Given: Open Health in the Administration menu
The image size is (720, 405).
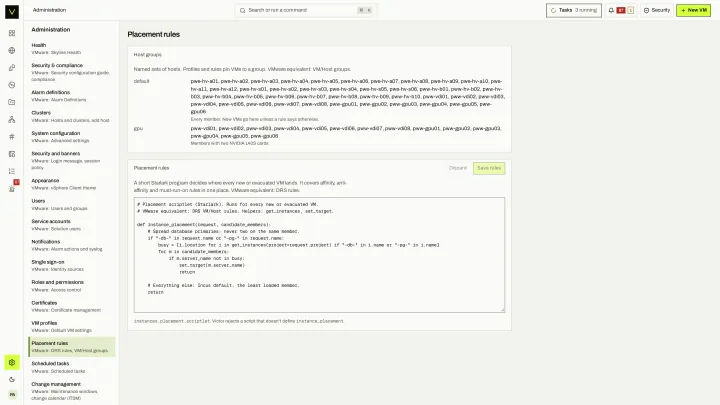Looking at the screenshot, I should coord(71,49).
